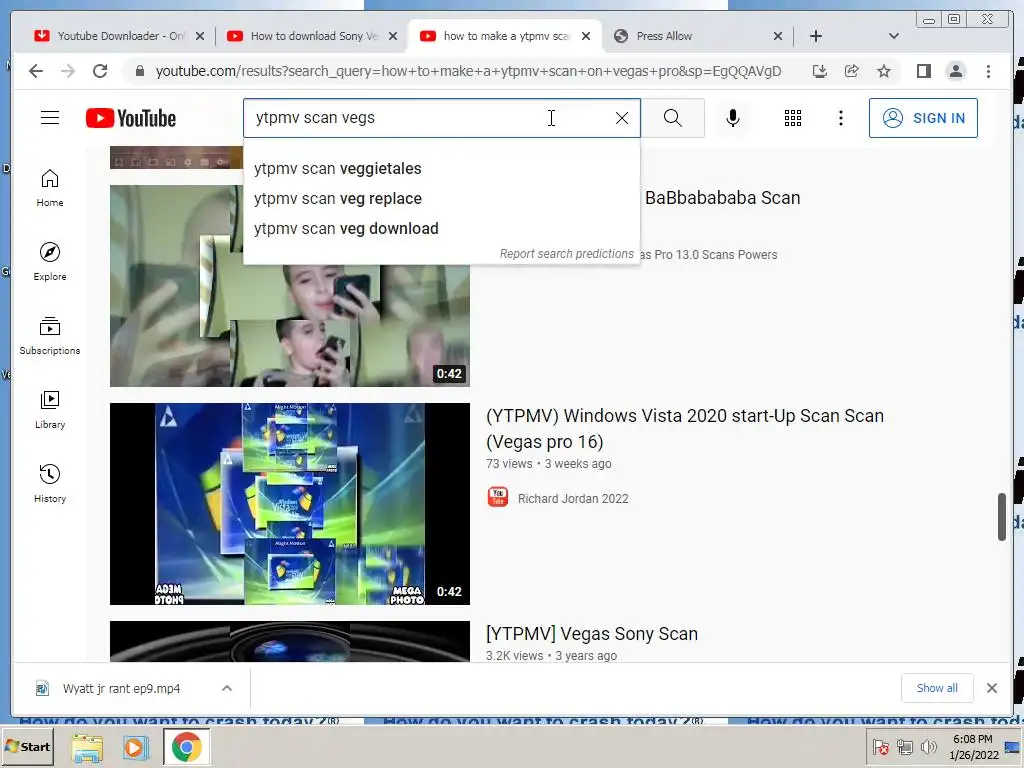The image size is (1024, 768).
Task: Click the volume speaker tray icon
Action: tap(928, 746)
